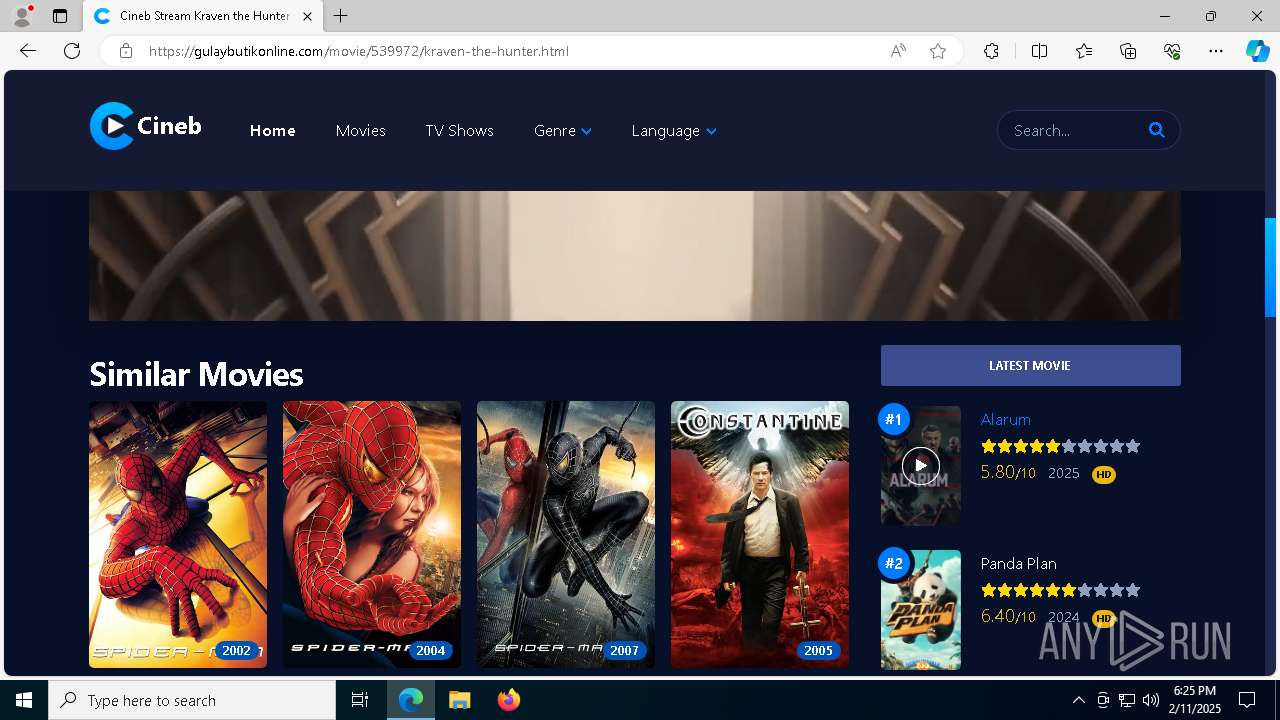Open the TV Shows section

(x=459, y=131)
